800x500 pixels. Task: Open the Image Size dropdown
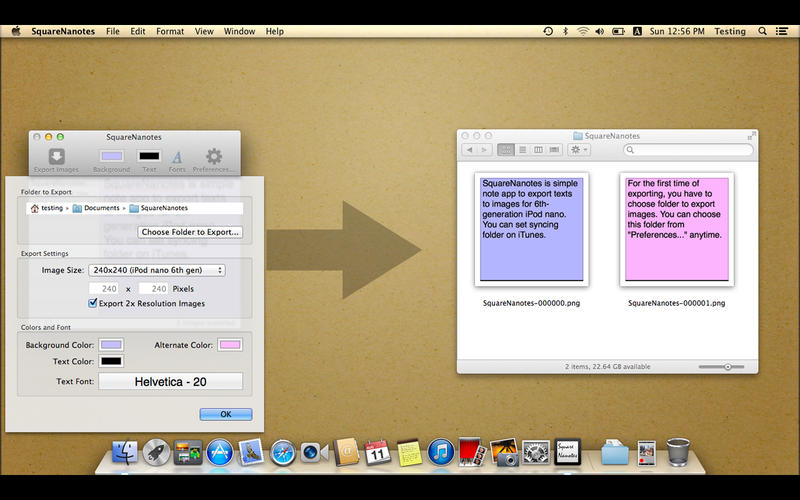[157, 270]
